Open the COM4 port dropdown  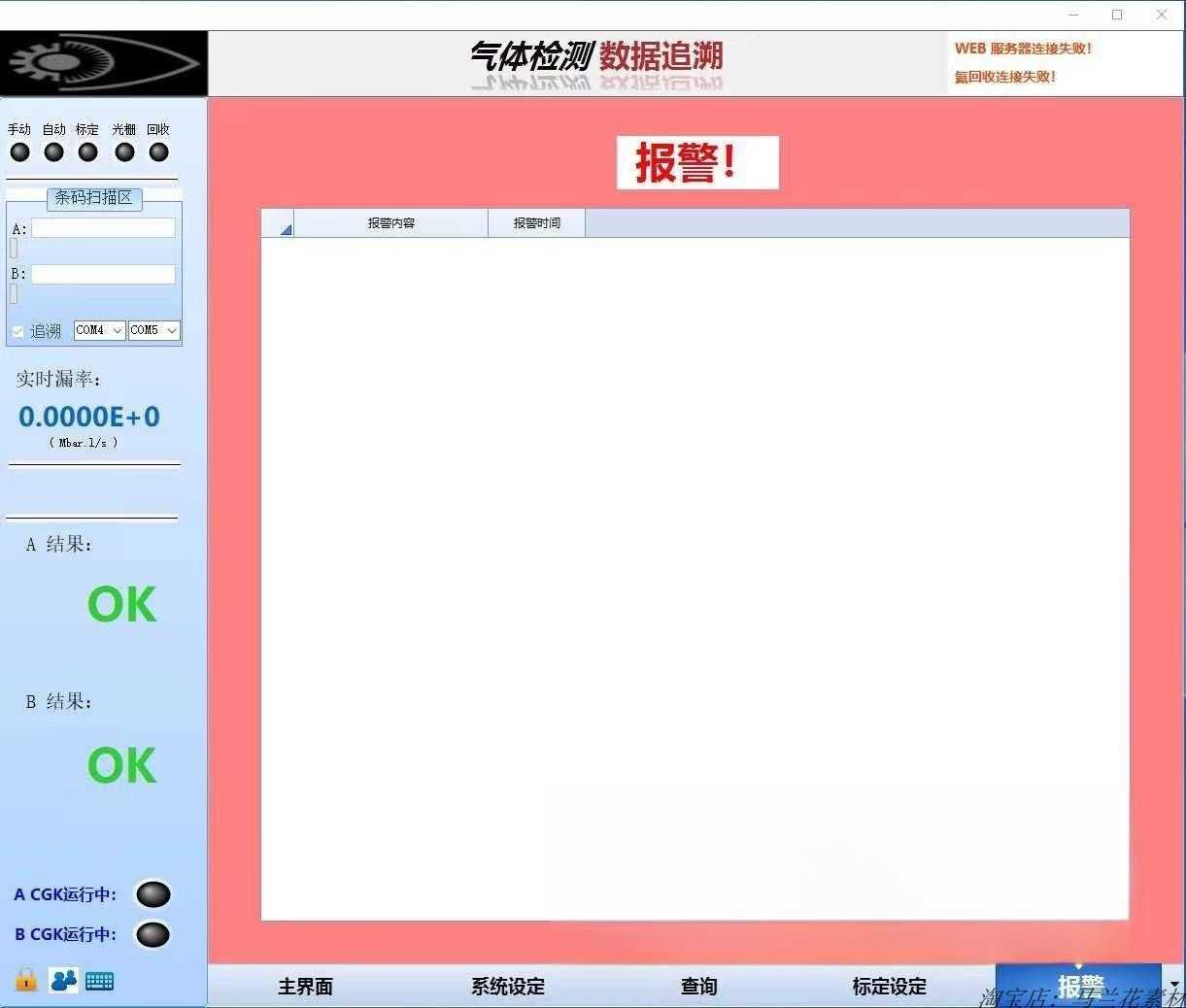(x=99, y=330)
